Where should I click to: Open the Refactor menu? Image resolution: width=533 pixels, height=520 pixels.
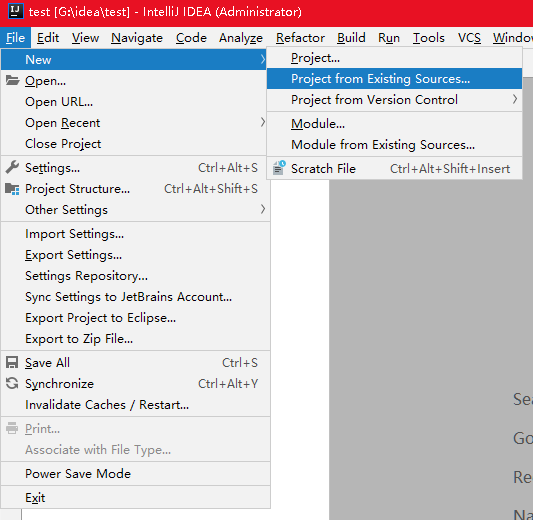pos(300,38)
